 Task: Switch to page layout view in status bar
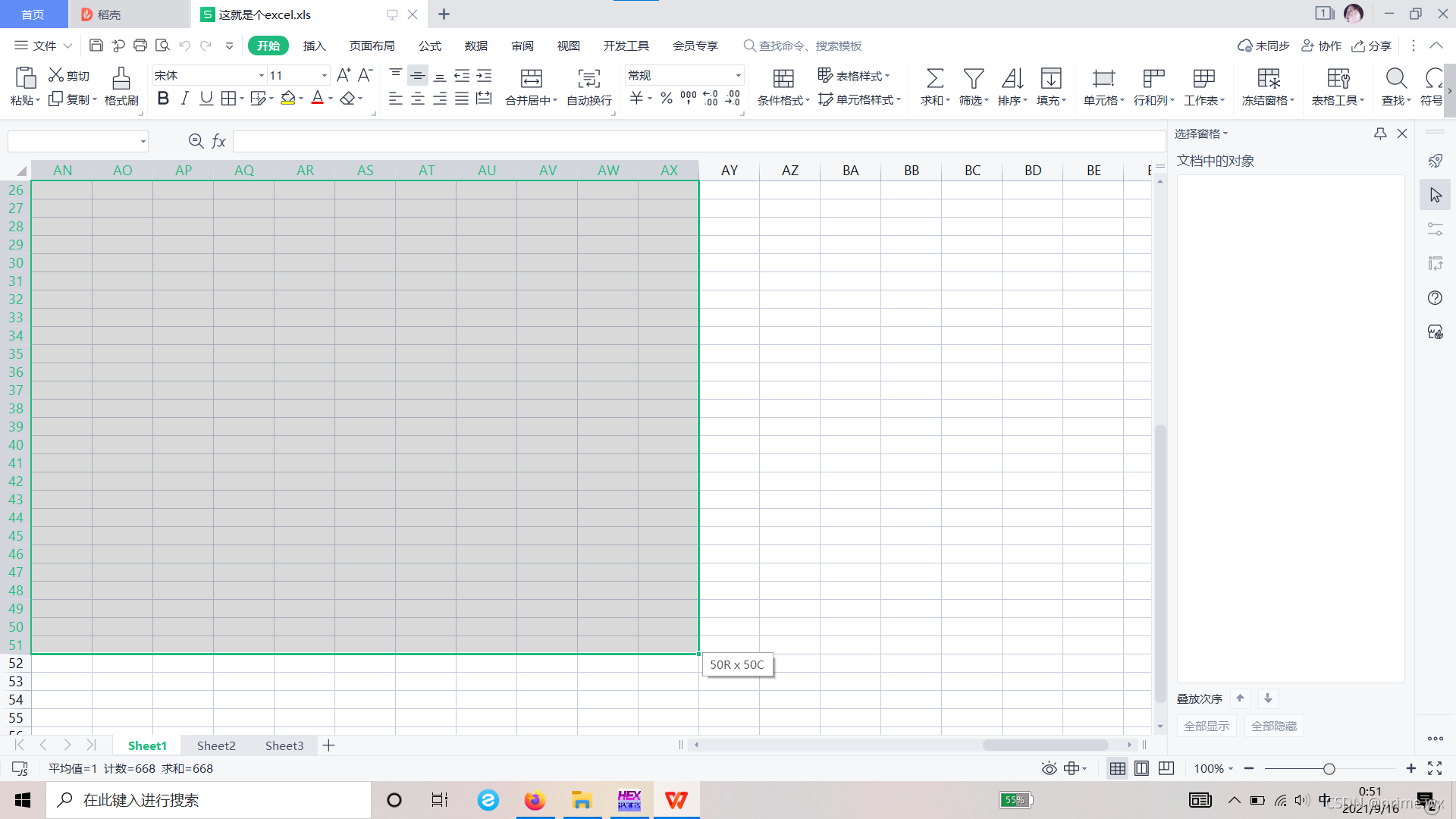pos(1141,768)
